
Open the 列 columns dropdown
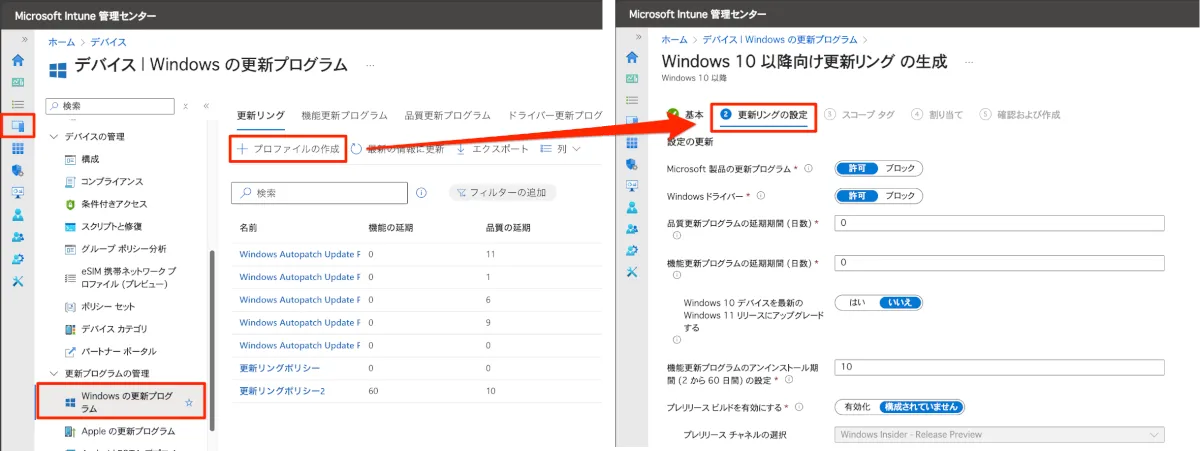560,149
